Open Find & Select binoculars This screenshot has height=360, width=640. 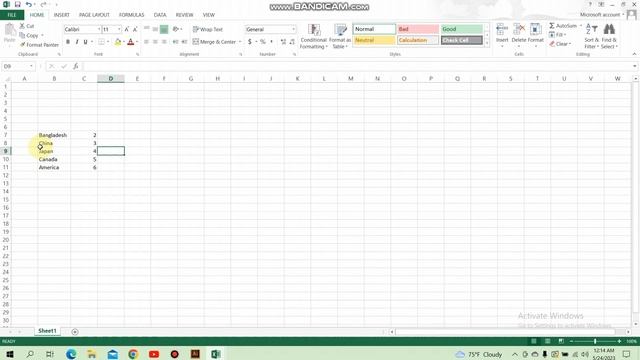(x=609, y=36)
